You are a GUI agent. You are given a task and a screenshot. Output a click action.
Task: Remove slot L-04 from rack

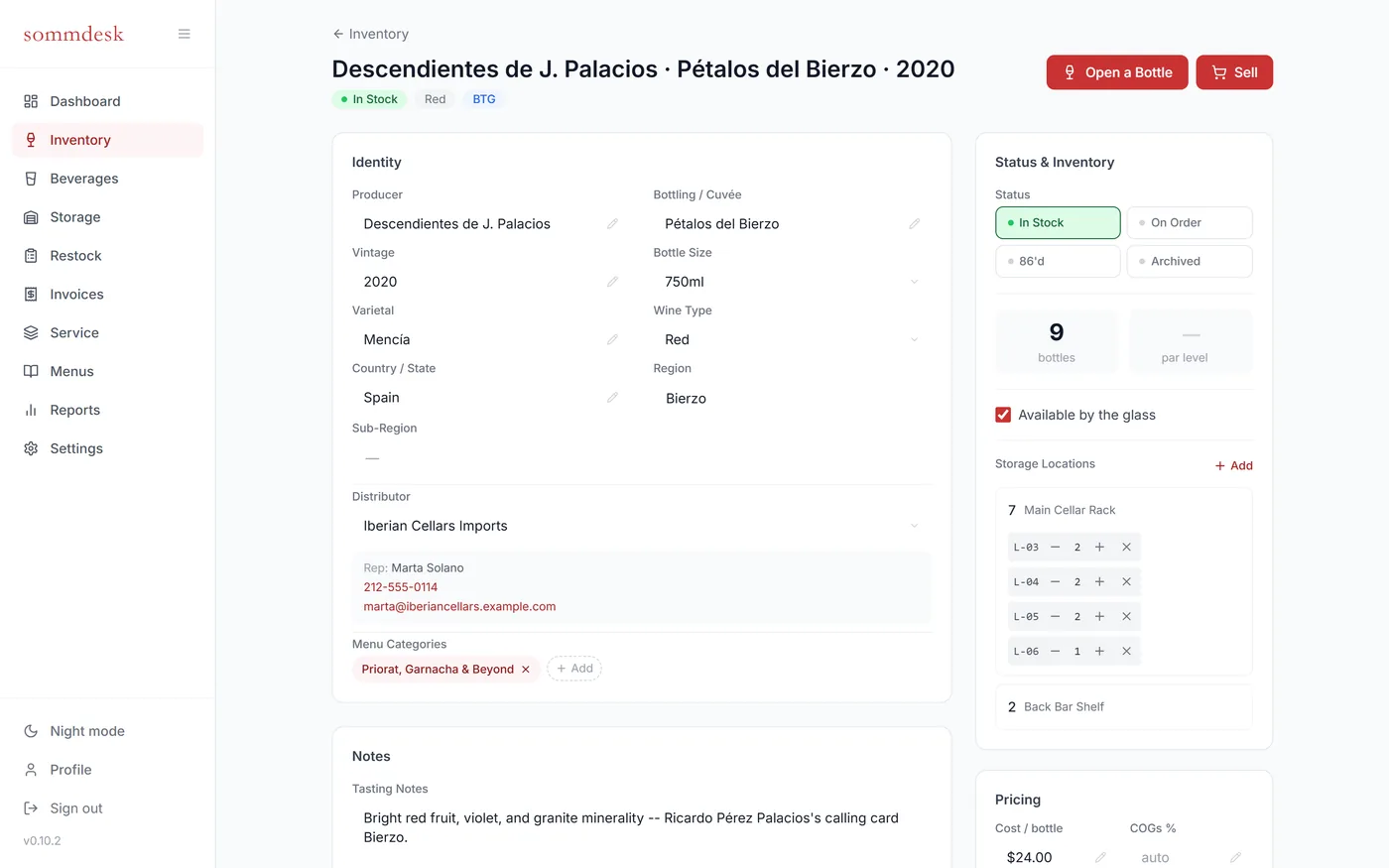coord(1126,582)
